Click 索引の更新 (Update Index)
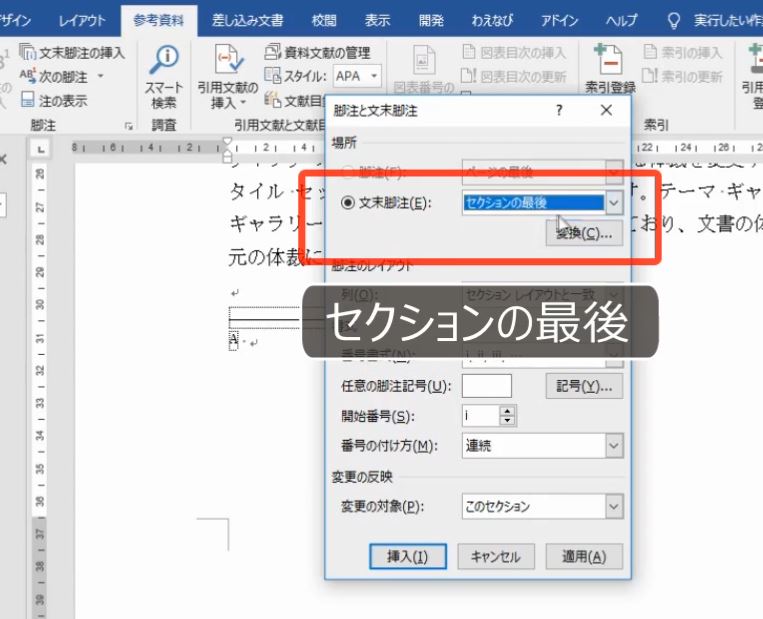The width and height of the screenshot is (763, 619). (x=682, y=76)
